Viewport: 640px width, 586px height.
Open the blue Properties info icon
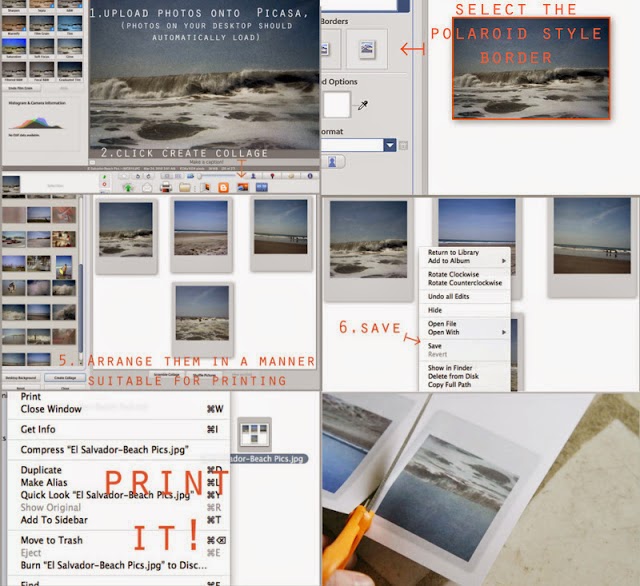[310, 176]
